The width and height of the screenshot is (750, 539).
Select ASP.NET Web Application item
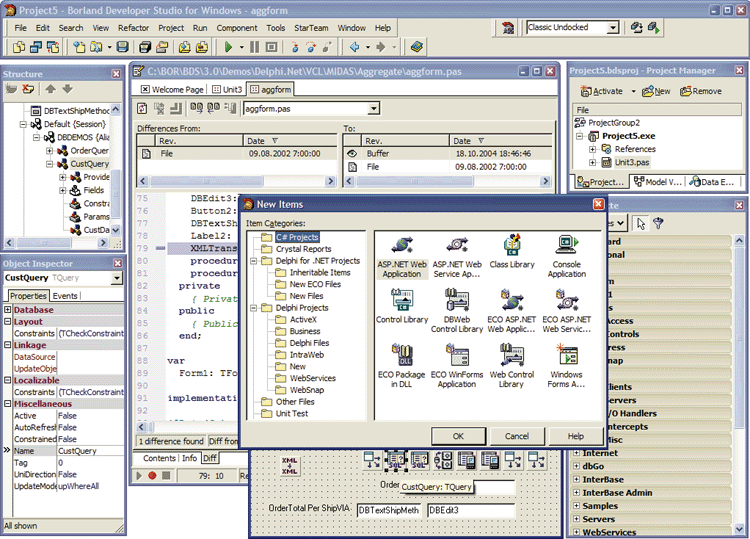click(x=402, y=257)
